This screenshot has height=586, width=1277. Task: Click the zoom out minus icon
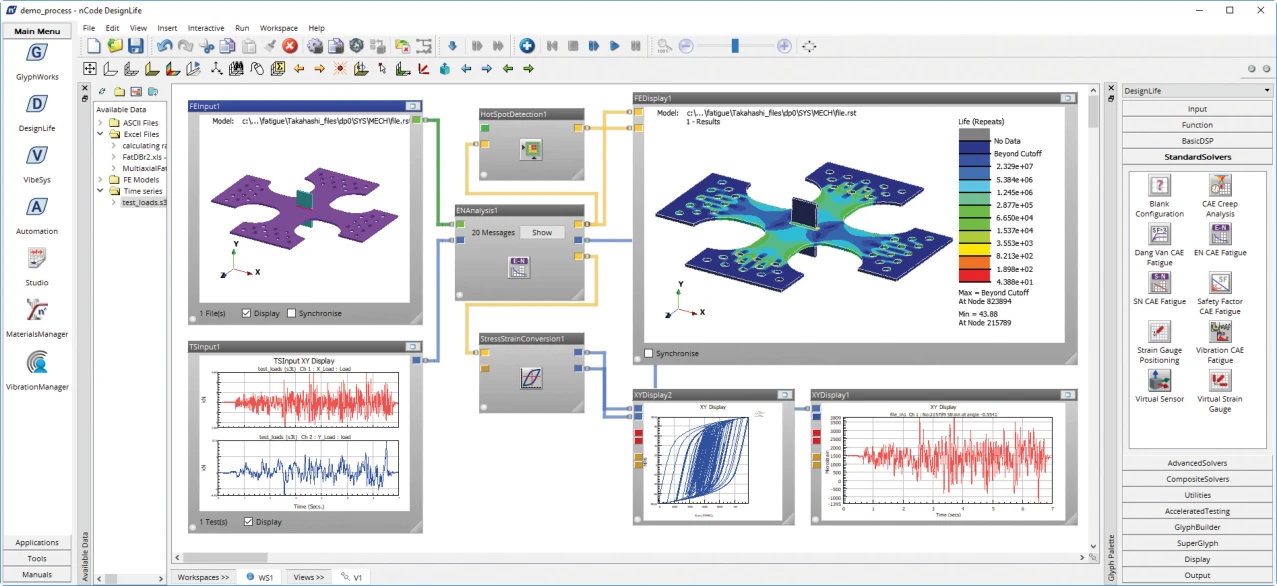pos(686,46)
